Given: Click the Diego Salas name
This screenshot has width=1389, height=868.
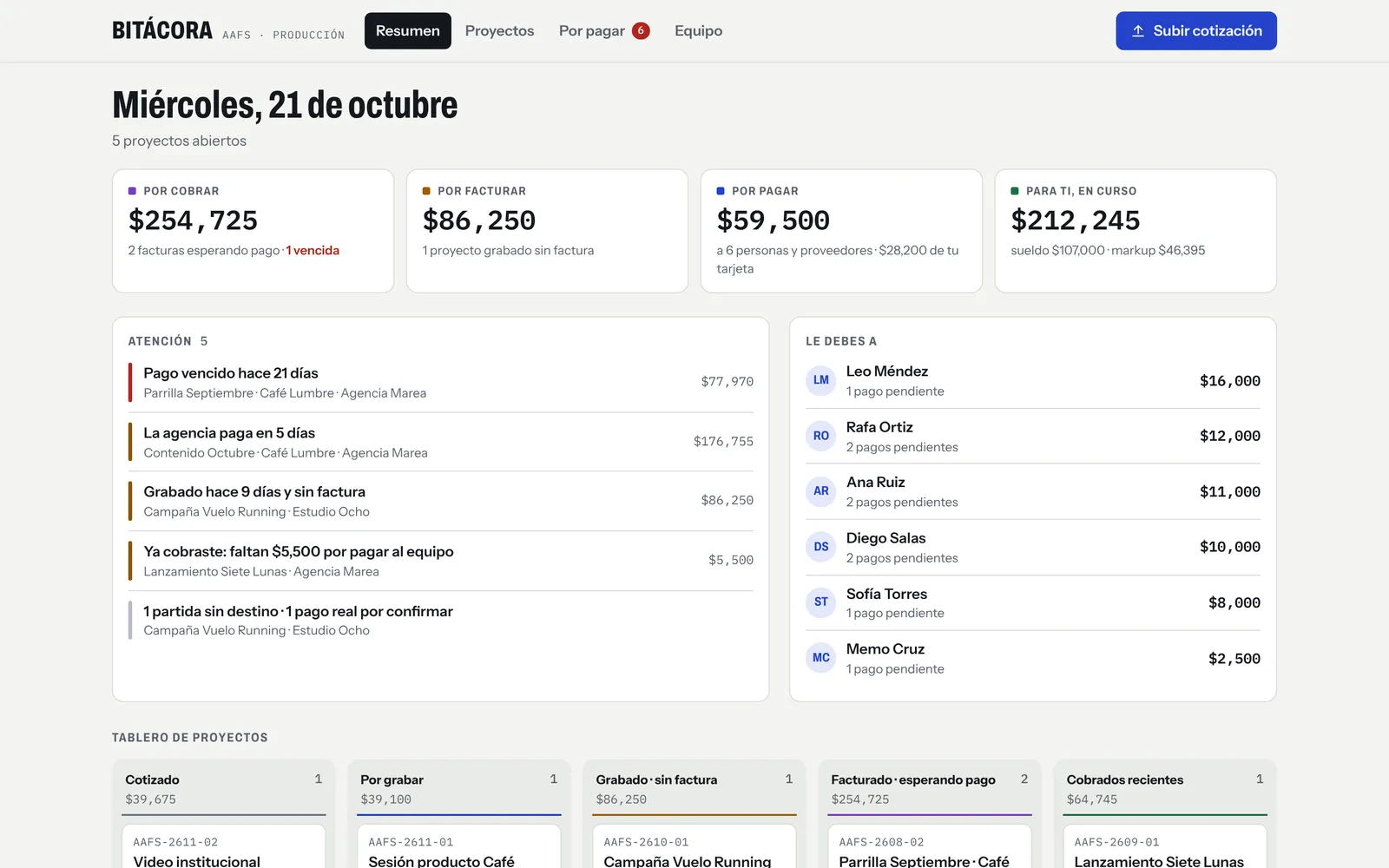Looking at the screenshot, I should click(x=885, y=538).
